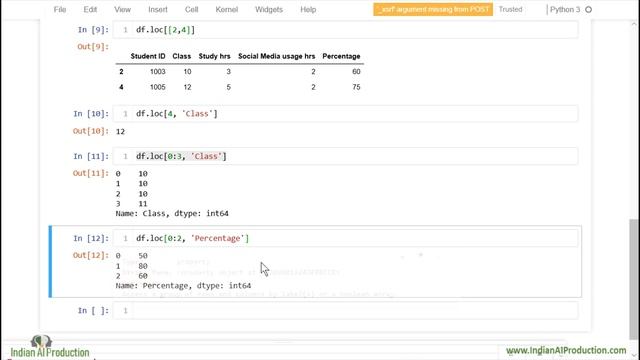Click the Python 3 kernel name
The image size is (640, 360).
point(565,9)
